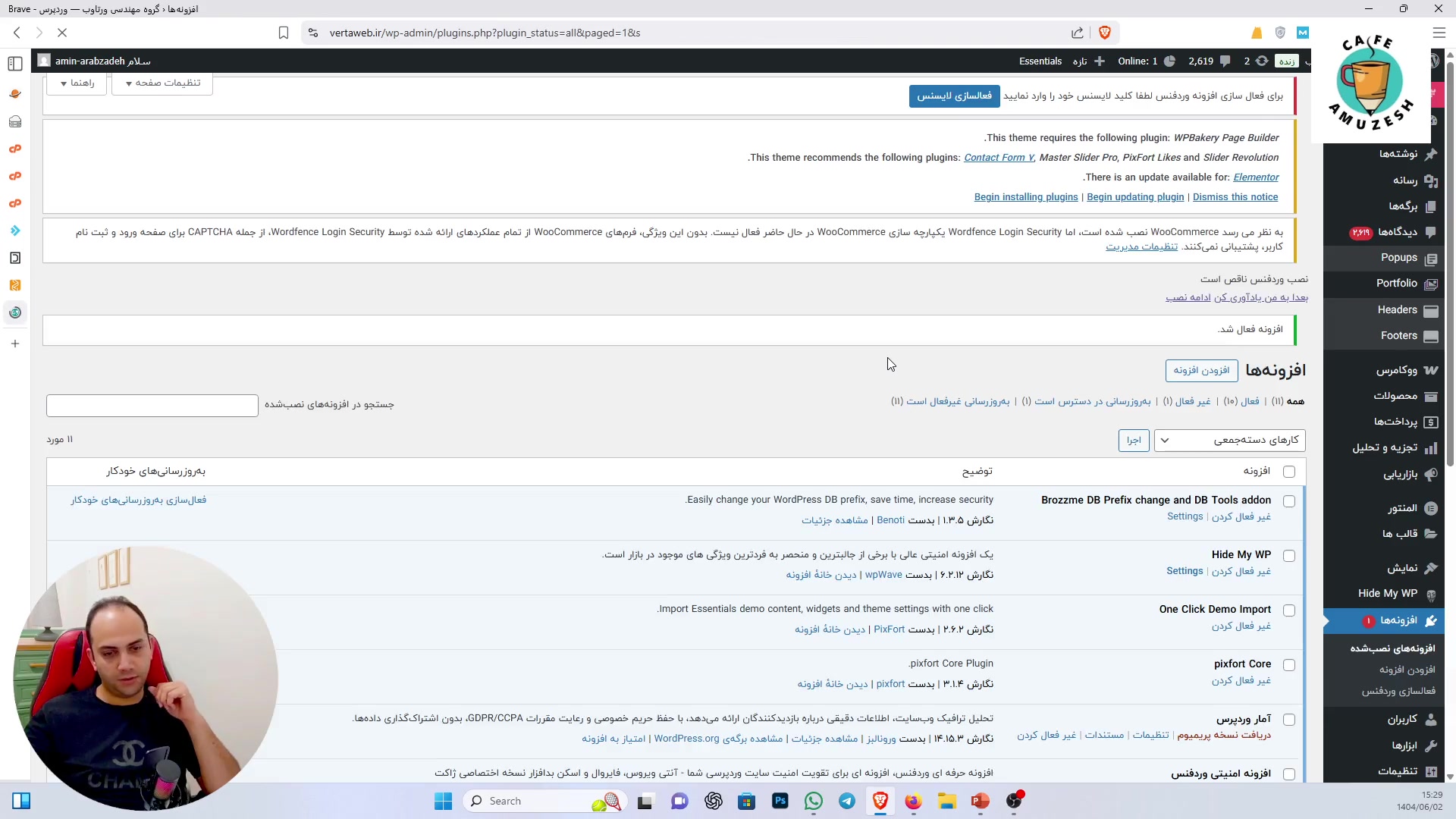1456x819 pixels.
Task: Click the Brave Shields lion icon
Action: coord(1104,33)
